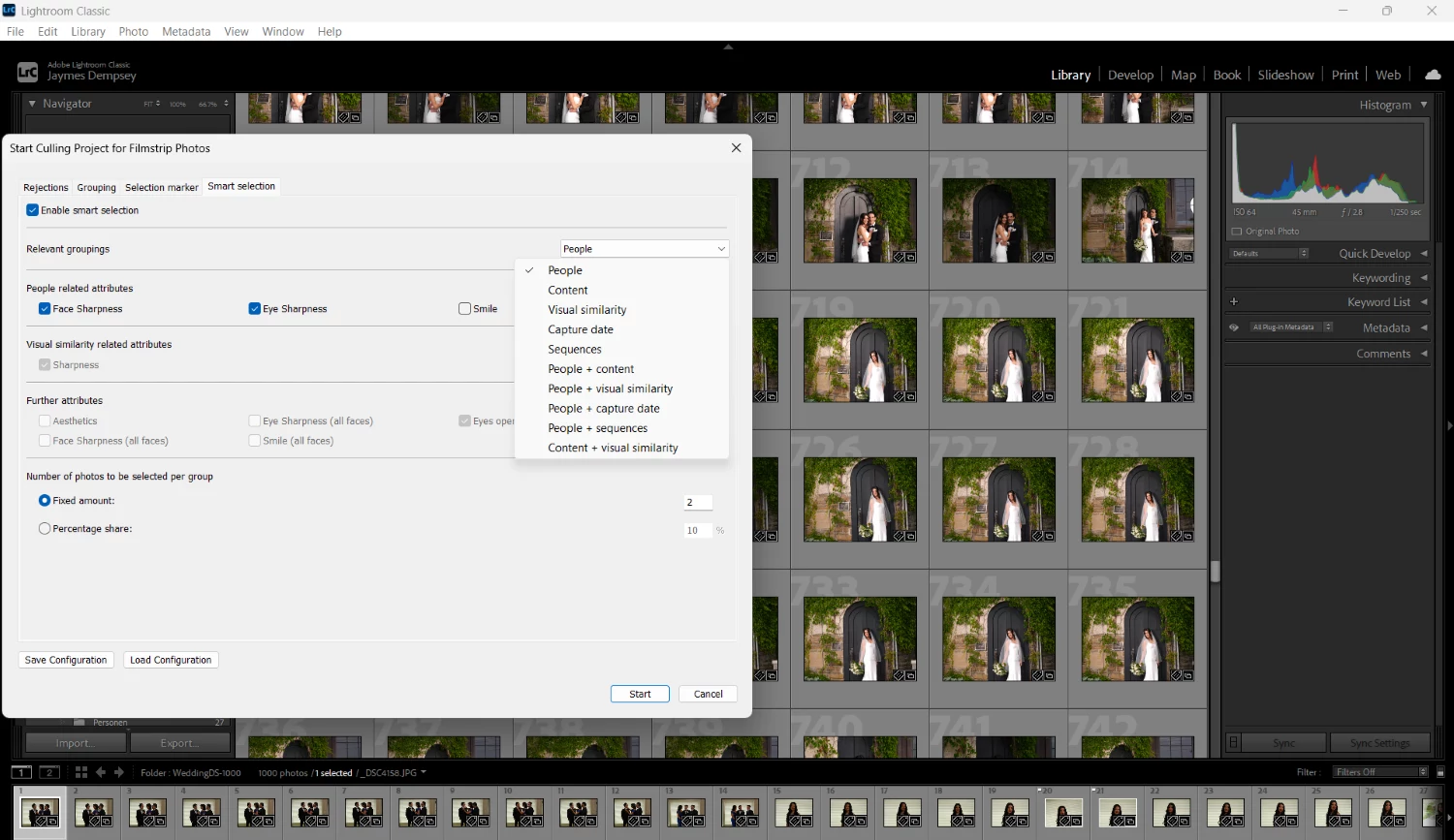The height and width of the screenshot is (840, 1454).
Task: Click the go-back navigation arrow in filmstrip bar
Action: click(x=101, y=772)
